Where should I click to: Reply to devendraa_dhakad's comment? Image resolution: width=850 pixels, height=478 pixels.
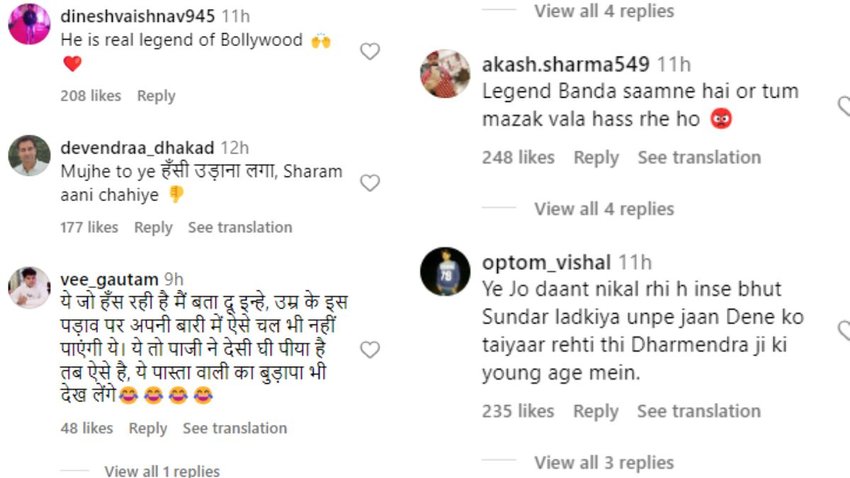pyautogui.click(x=153, y=228)
